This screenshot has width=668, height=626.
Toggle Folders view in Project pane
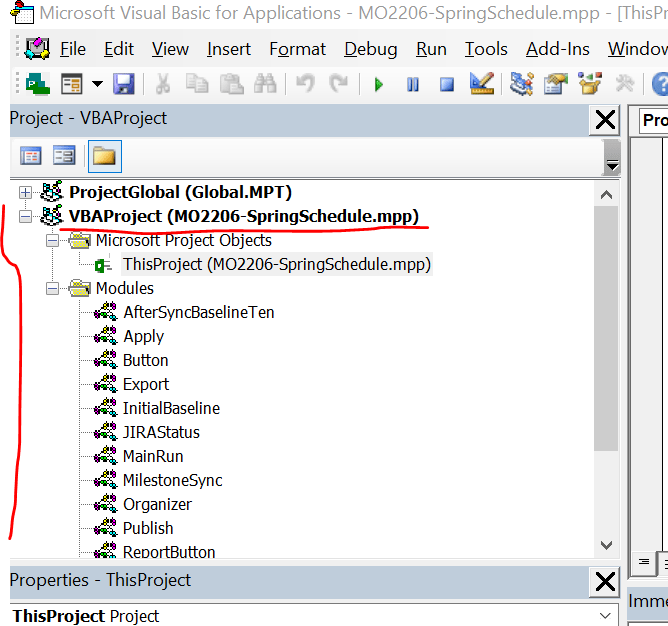(105, 156)
